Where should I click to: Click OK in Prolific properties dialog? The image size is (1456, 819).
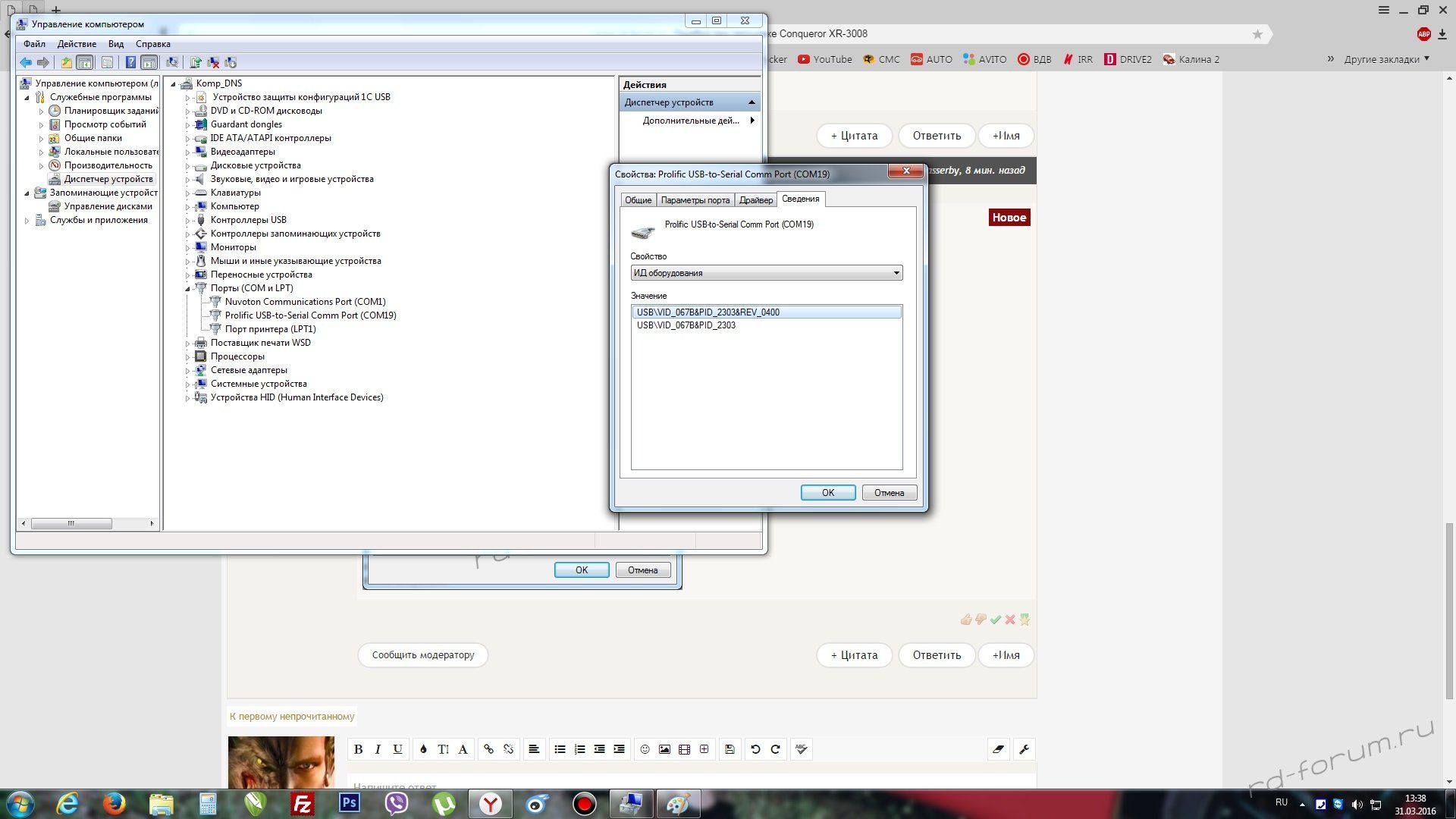click(827, 493)
